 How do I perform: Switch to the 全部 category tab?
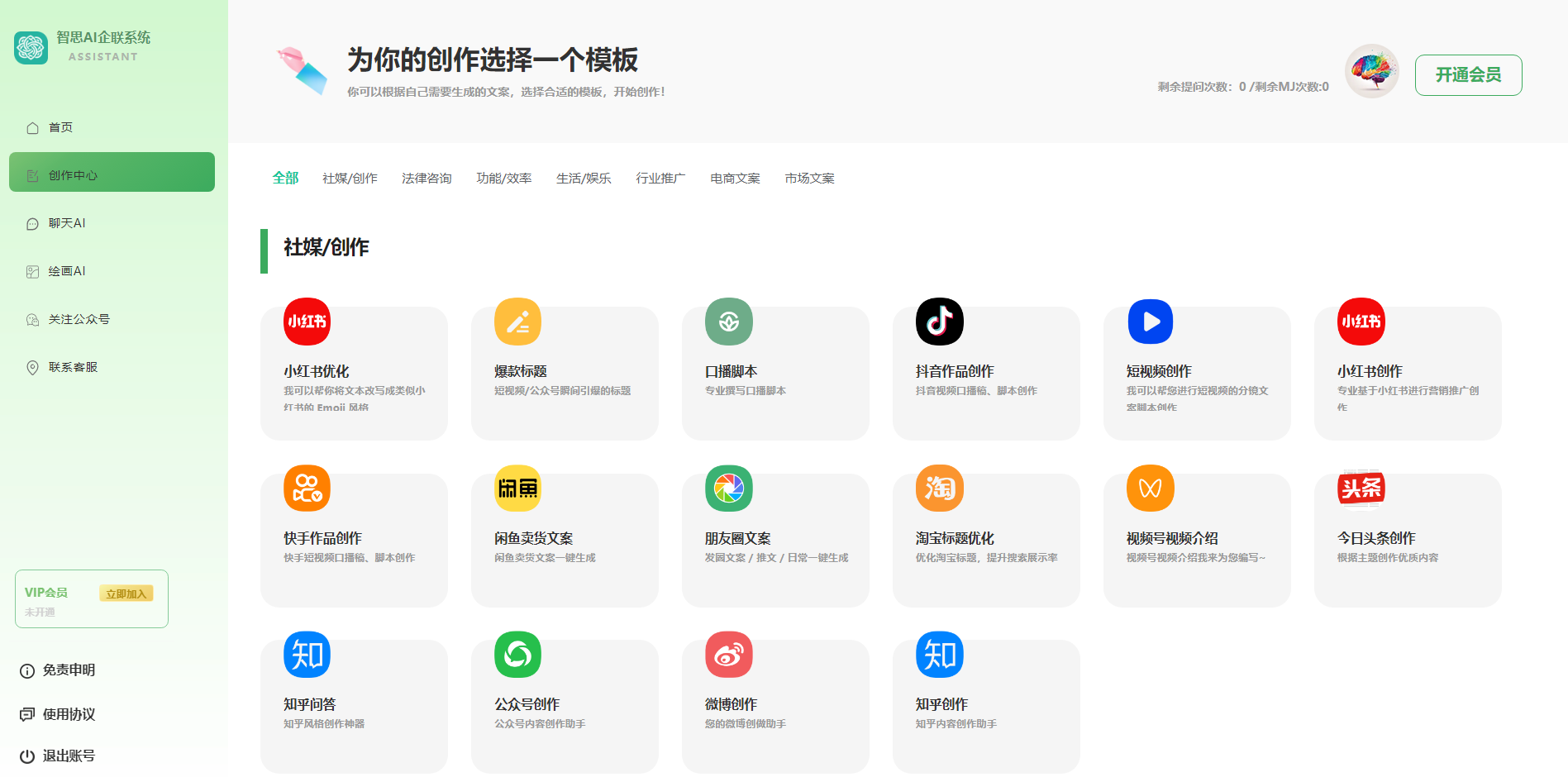pos(285,178)
